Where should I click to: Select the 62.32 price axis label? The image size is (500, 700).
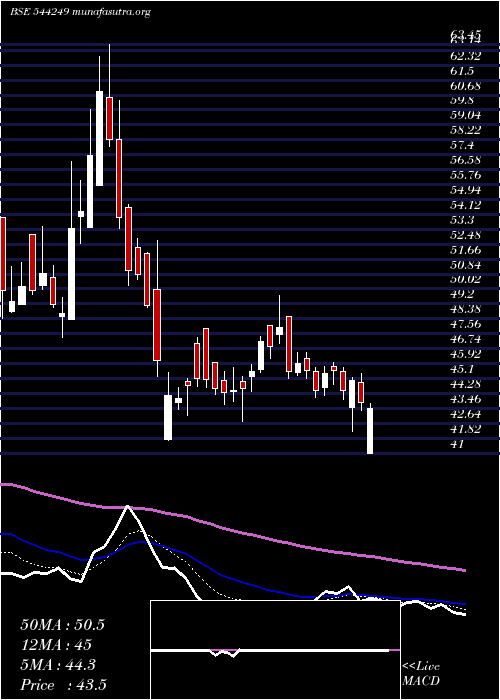466,56
